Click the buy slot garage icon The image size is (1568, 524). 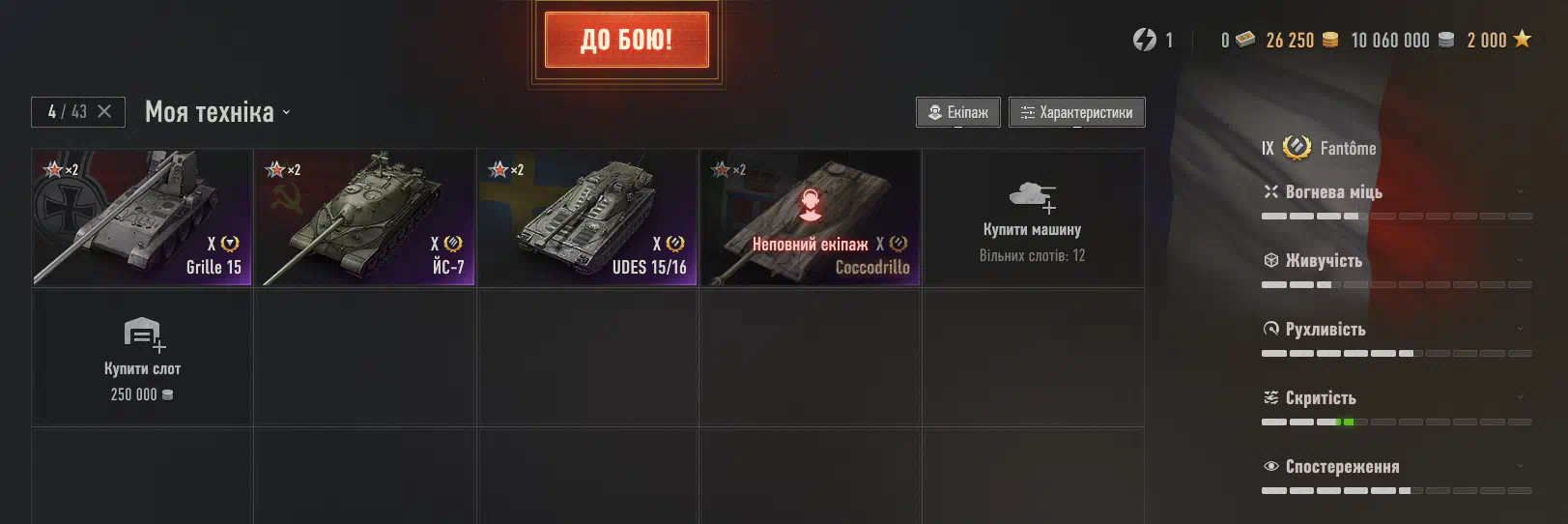(x=145, y=335)
